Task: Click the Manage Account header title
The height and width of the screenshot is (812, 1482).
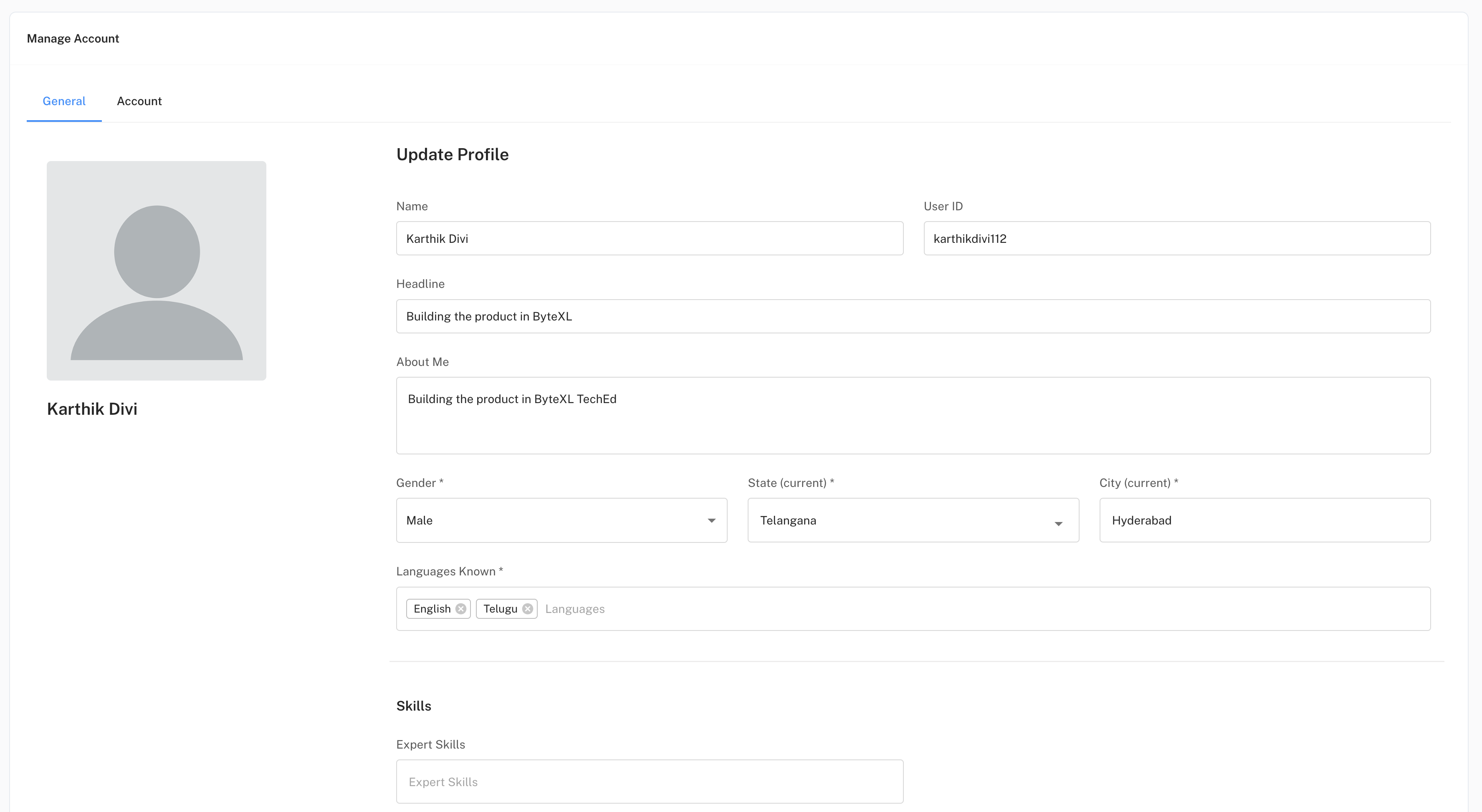Action: coord(73,38)
